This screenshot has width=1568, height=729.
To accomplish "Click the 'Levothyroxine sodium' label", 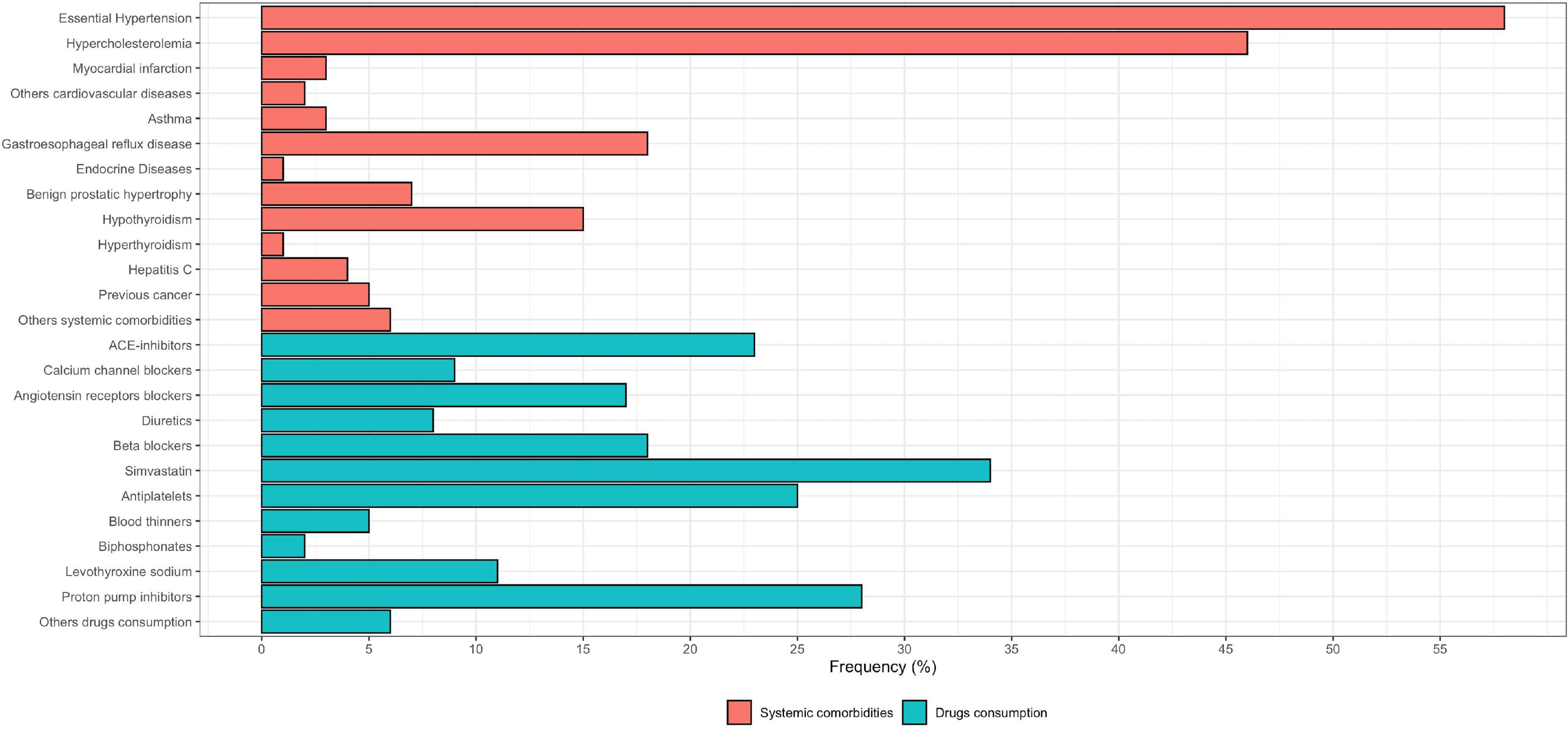I will pyautogui.click(x=129, y=571).
